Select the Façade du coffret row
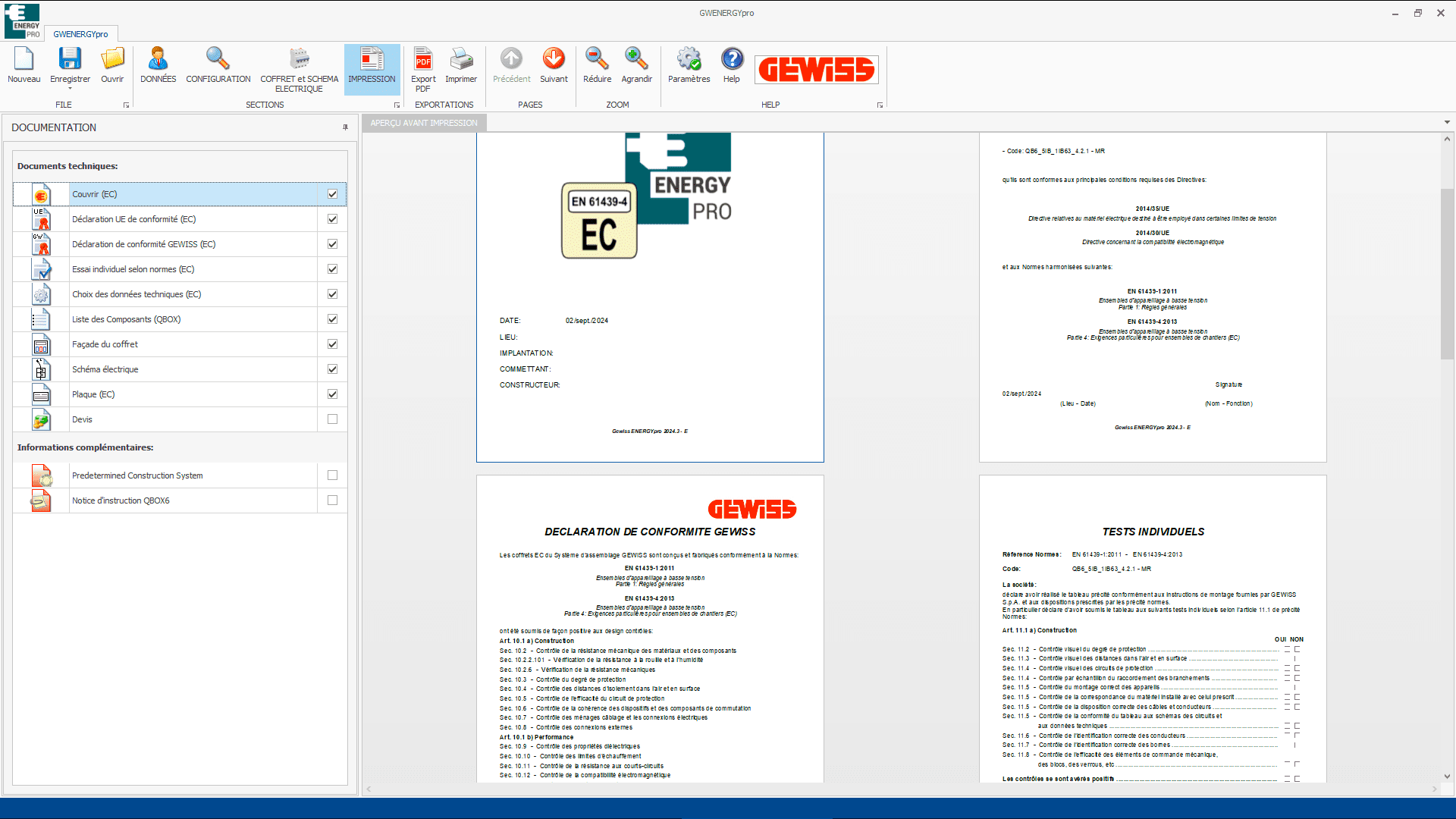This screenshot has width=1456, height=819. pyautogui.click(x=180, y=344)
